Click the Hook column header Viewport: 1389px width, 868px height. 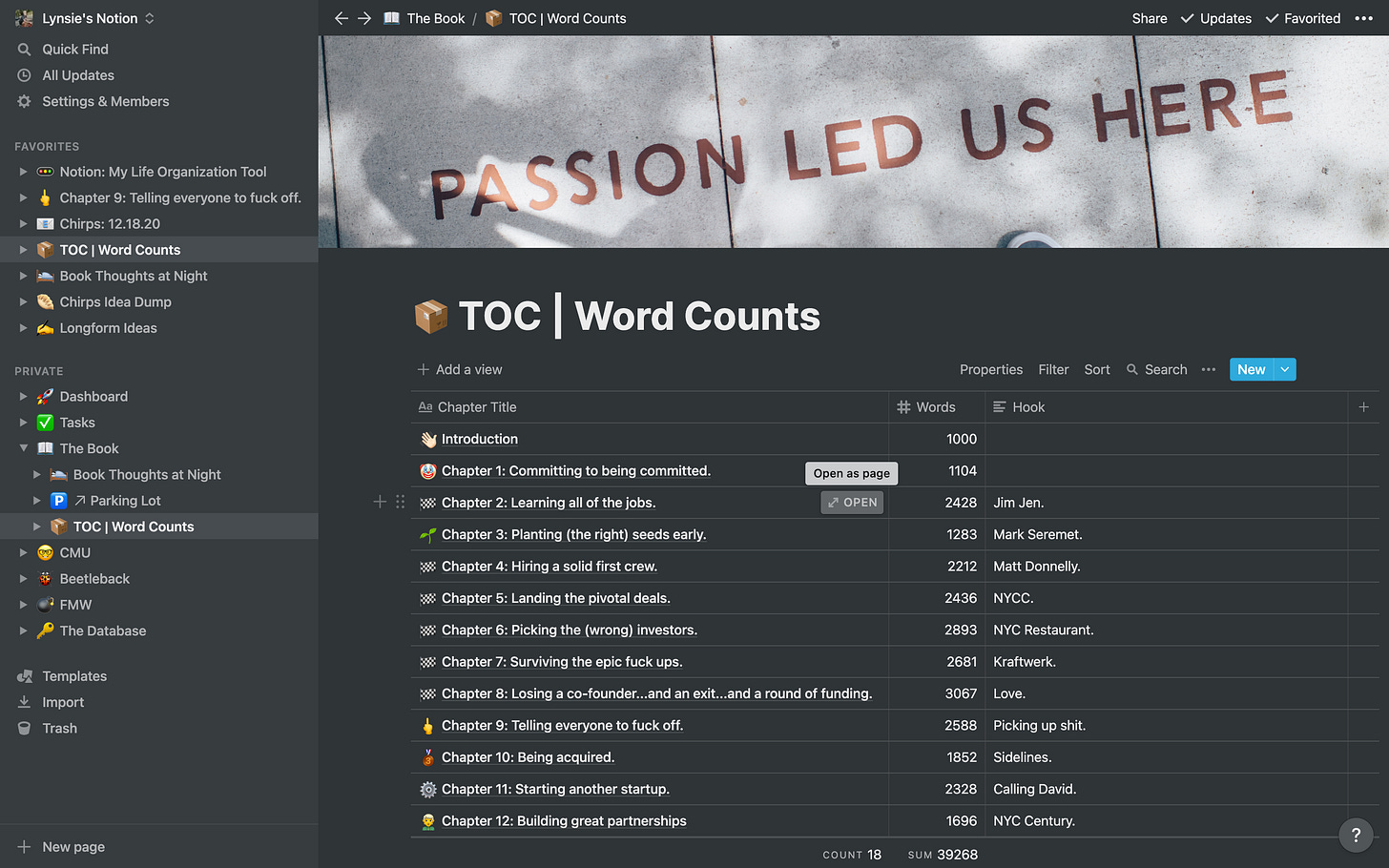pos(1166,407)
